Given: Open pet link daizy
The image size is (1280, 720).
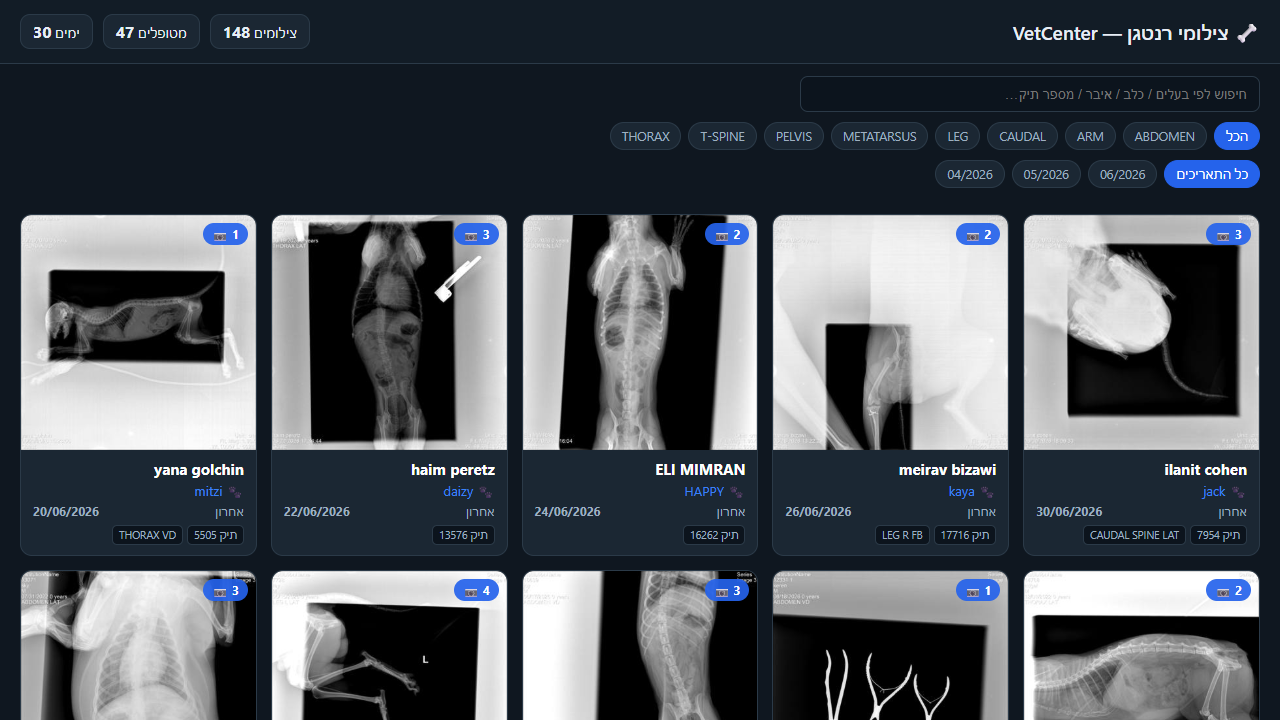Looking at the screenshot, I should (458, 492).
